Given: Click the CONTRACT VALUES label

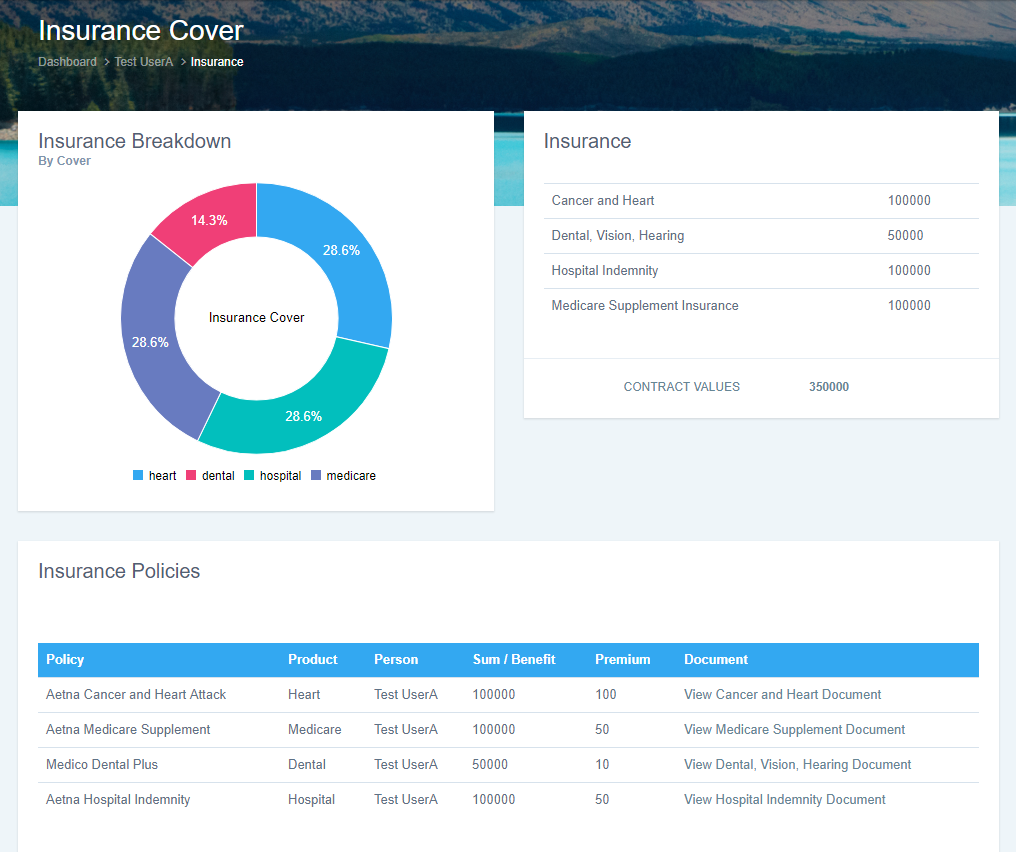Looking at the screenshot, I should [682, 387].
